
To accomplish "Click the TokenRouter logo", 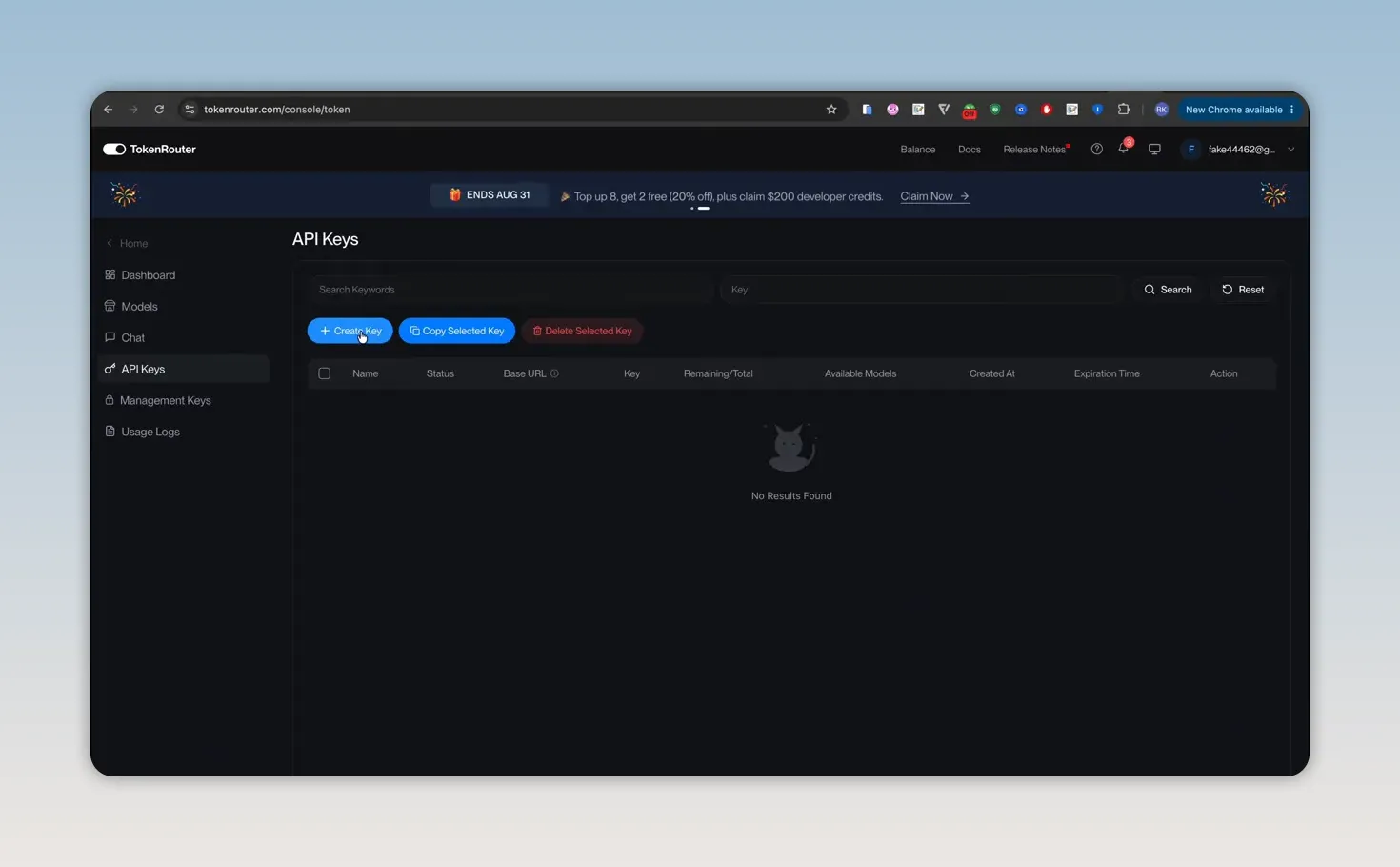I will (150, 150).
